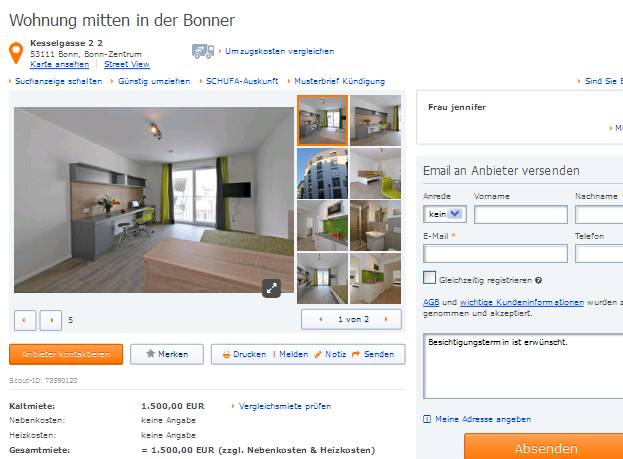The width and height of the screenshot is (623, 459).
Task: Click the E-Mail input field
Action: click(x=495, y=254)
